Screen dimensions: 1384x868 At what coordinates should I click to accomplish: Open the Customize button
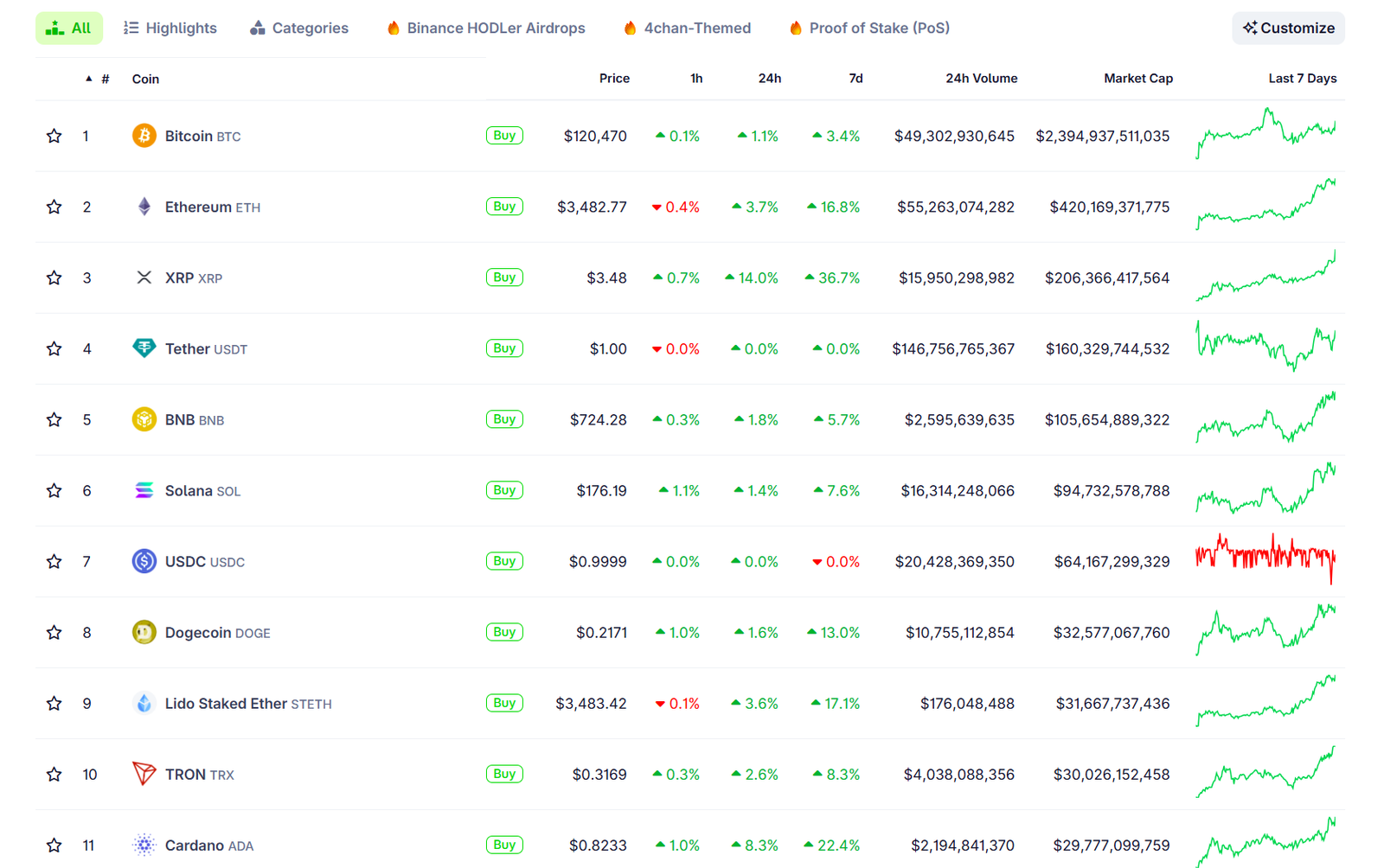[x=1288, y=28]
